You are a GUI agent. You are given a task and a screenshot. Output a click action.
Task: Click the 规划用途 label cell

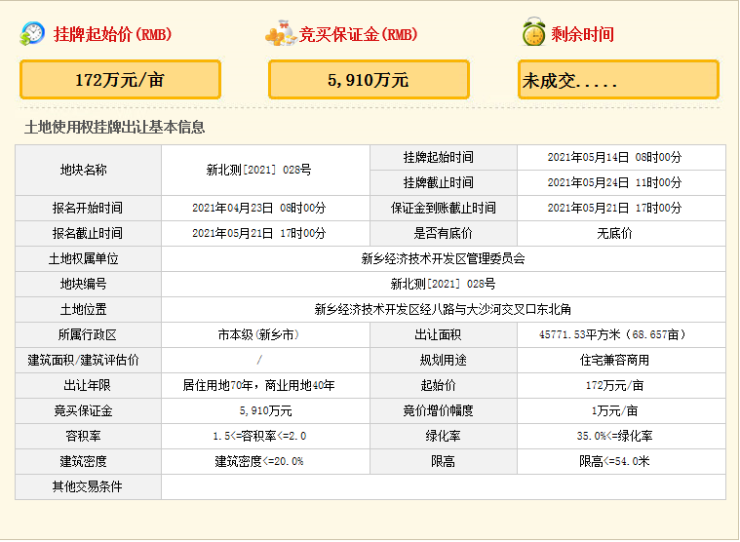click(x=444, y=360)
